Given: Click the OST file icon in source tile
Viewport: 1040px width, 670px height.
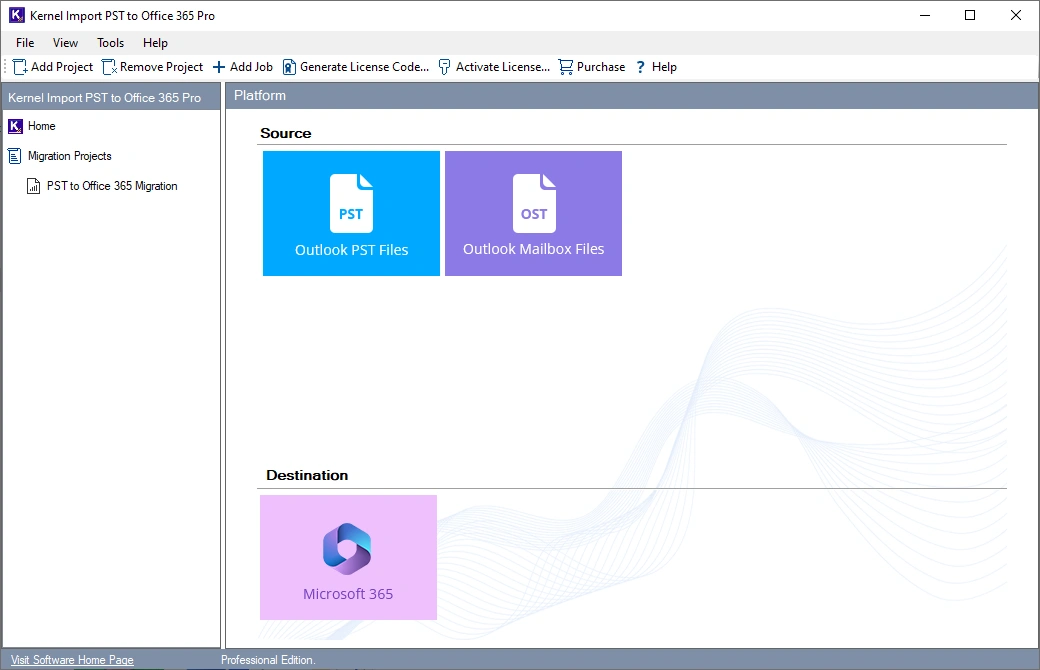Looking at the screenshot, I should pos(535,203).
